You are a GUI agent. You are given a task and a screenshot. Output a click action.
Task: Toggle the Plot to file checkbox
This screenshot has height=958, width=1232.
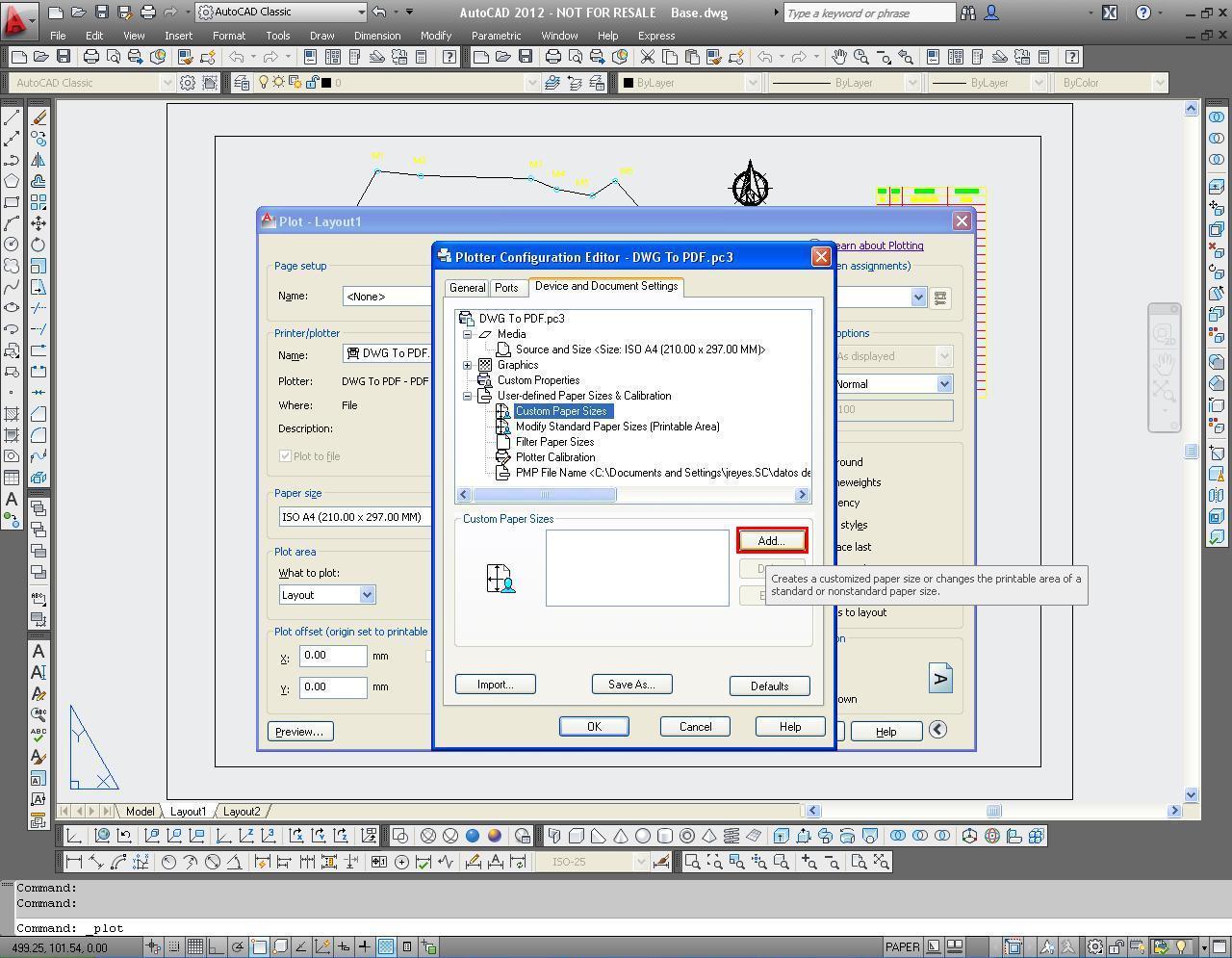tap(285, 456)
